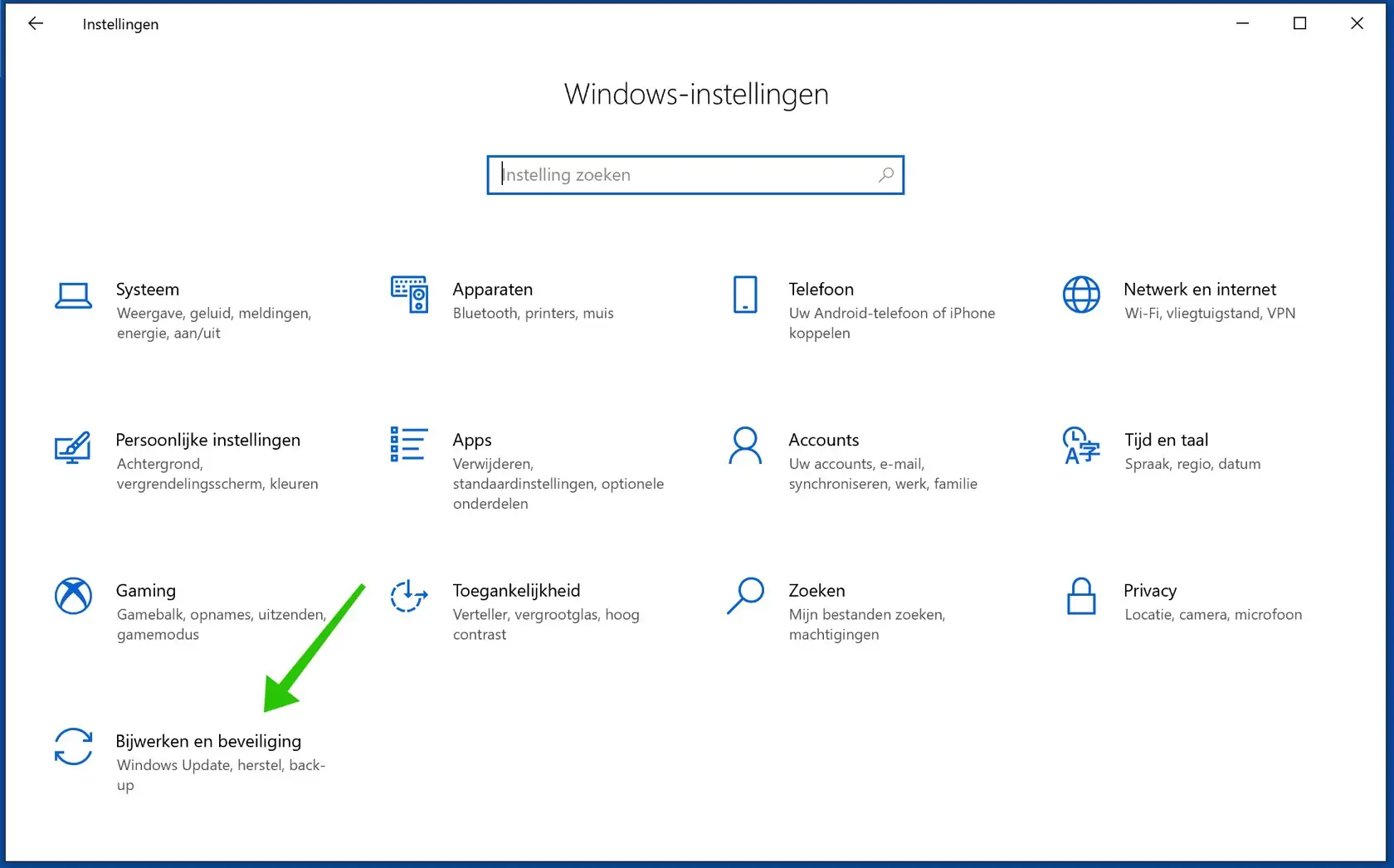Open the Systeem laptop icon
Image resolution: width=1394 pixels, height=868 pixels.
point(73,295)
